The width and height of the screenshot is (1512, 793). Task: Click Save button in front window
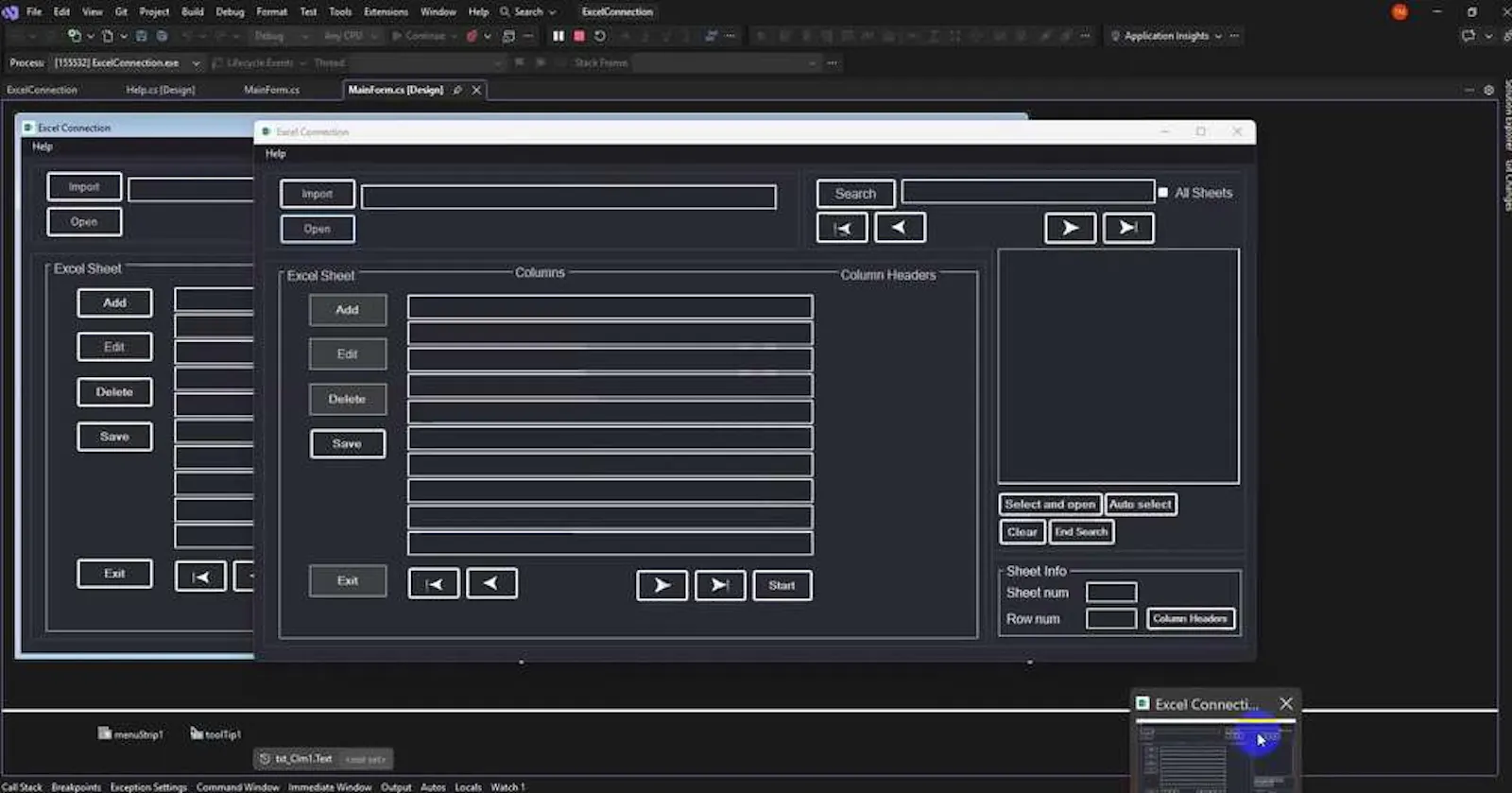347,443
